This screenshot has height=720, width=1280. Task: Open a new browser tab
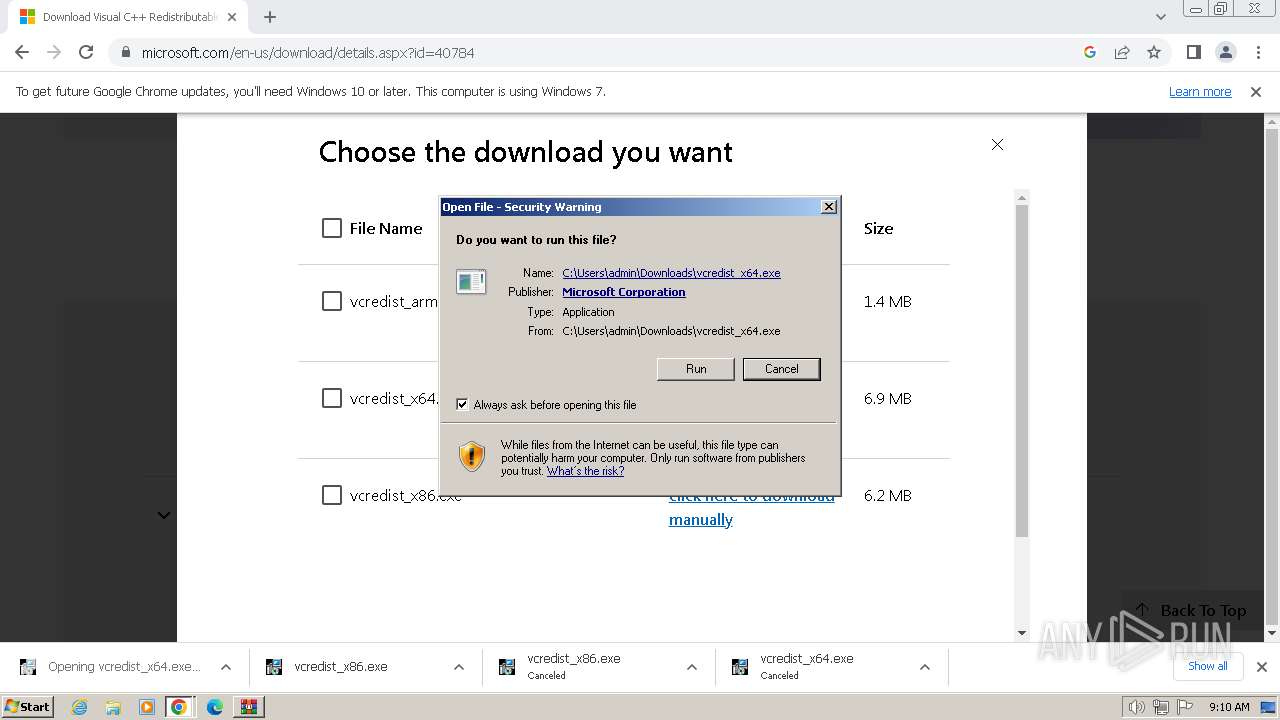(270, 17)
